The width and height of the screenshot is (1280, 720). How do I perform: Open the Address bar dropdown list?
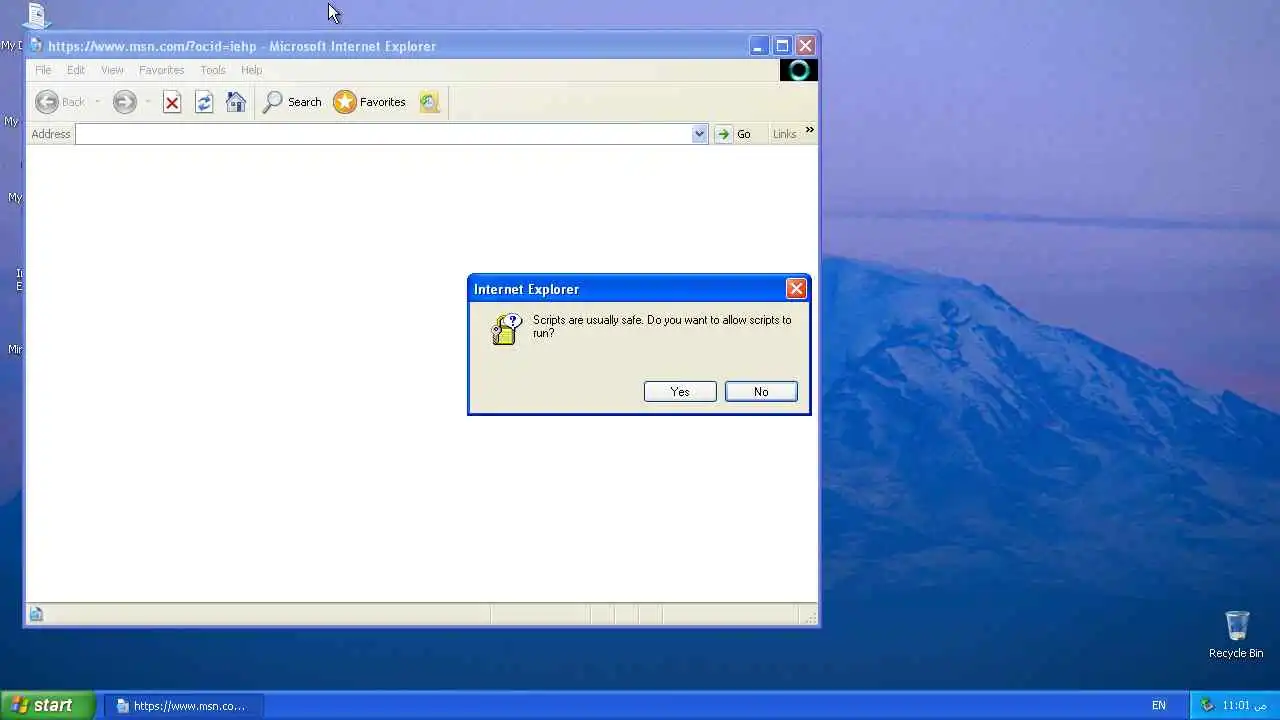coord(699,134)
